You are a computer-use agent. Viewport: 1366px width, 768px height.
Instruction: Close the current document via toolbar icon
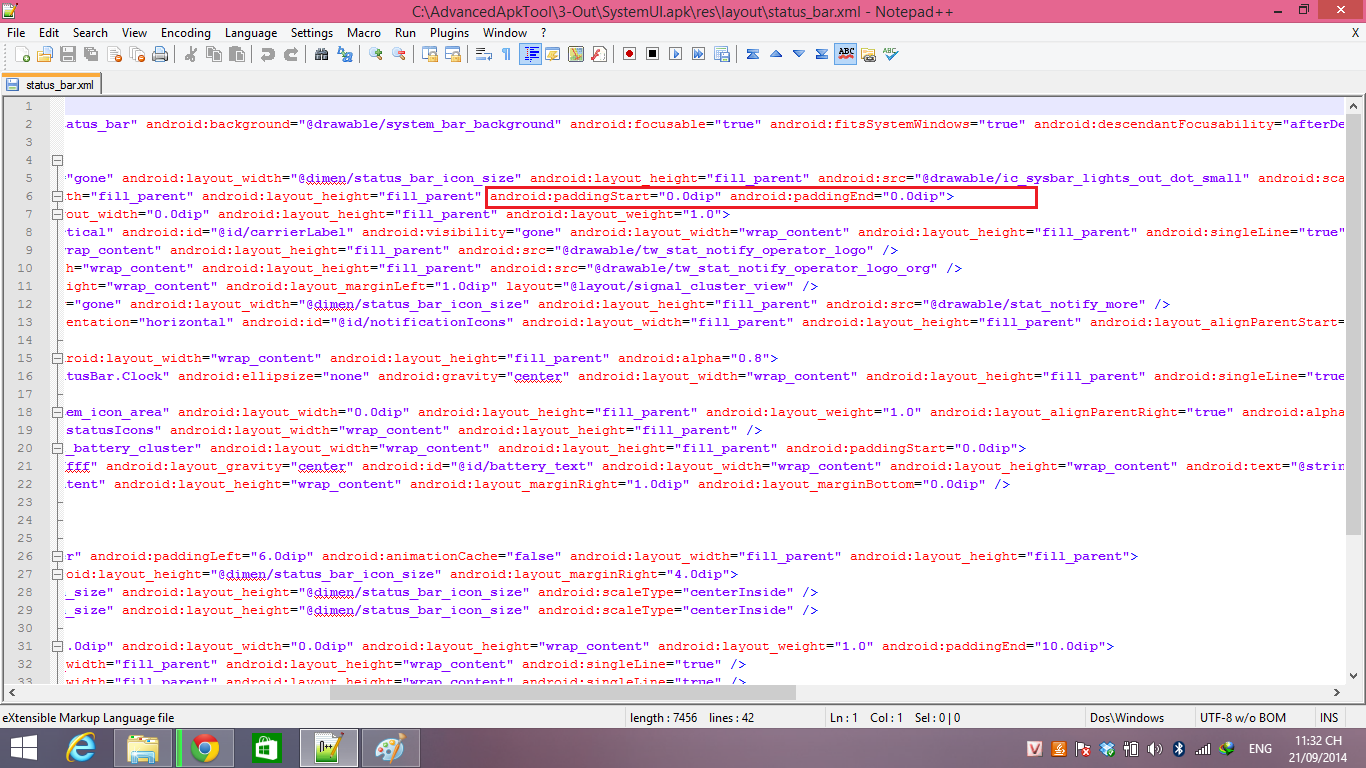click(114, 54)
